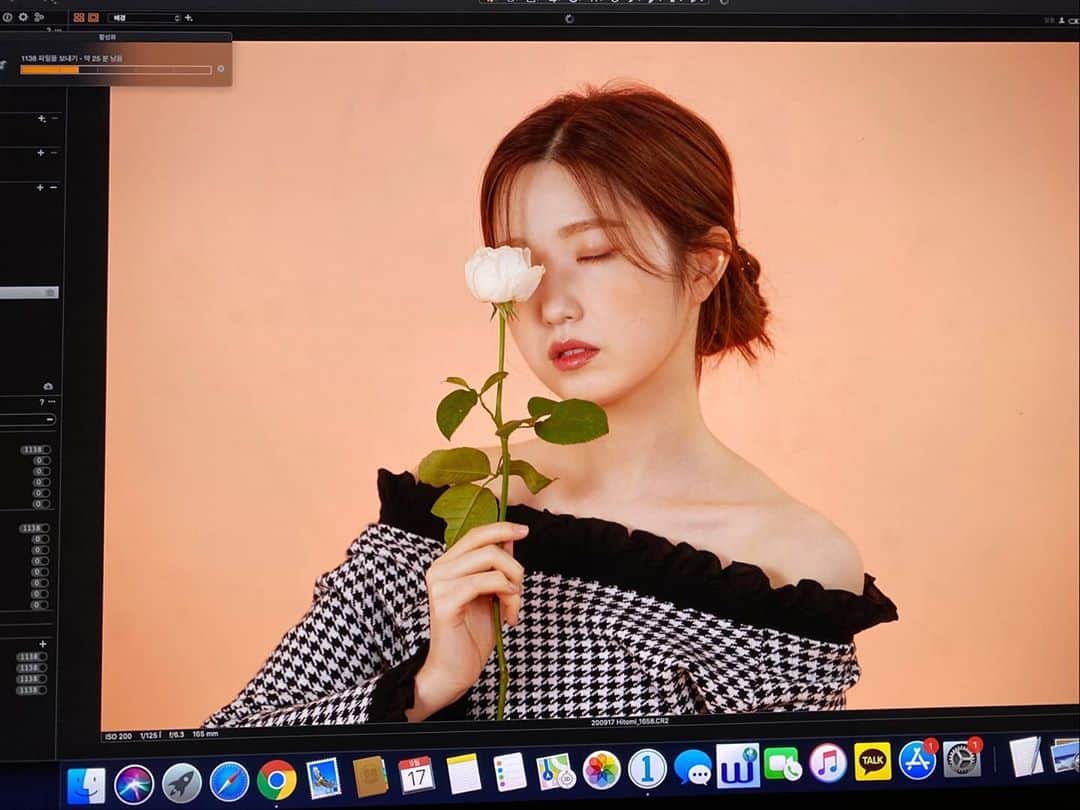
Task: Click the filename Hitomi CR2 label
Action: [x=630, y=722]
